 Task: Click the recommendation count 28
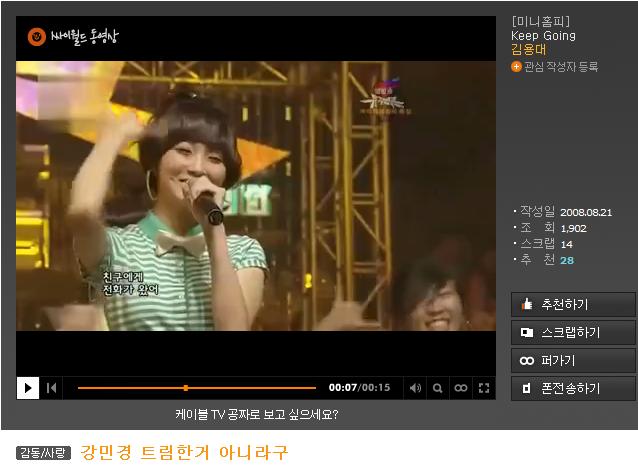(x=566, y=260)
